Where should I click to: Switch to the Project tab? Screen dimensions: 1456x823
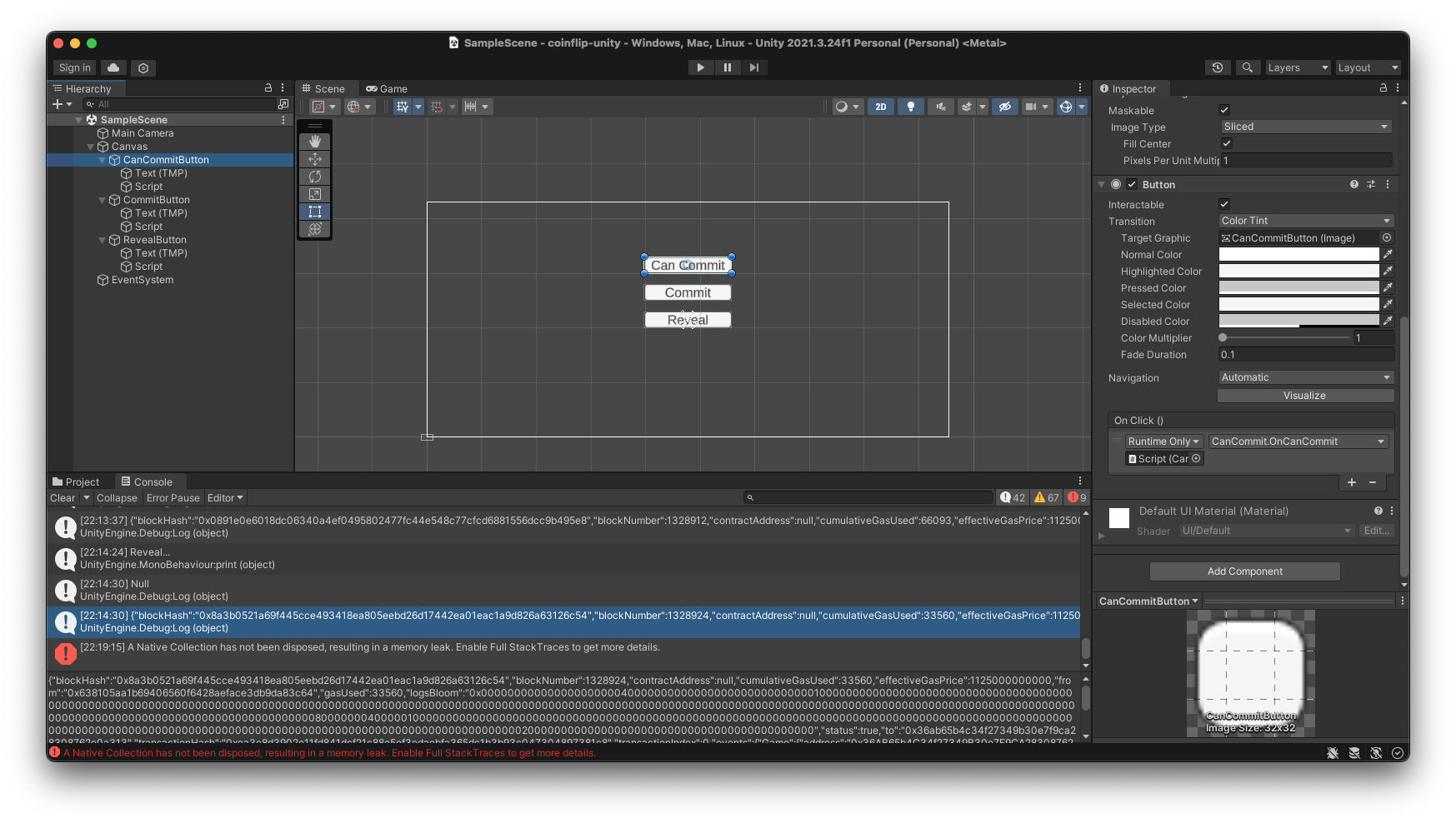(x=76, y=481)
